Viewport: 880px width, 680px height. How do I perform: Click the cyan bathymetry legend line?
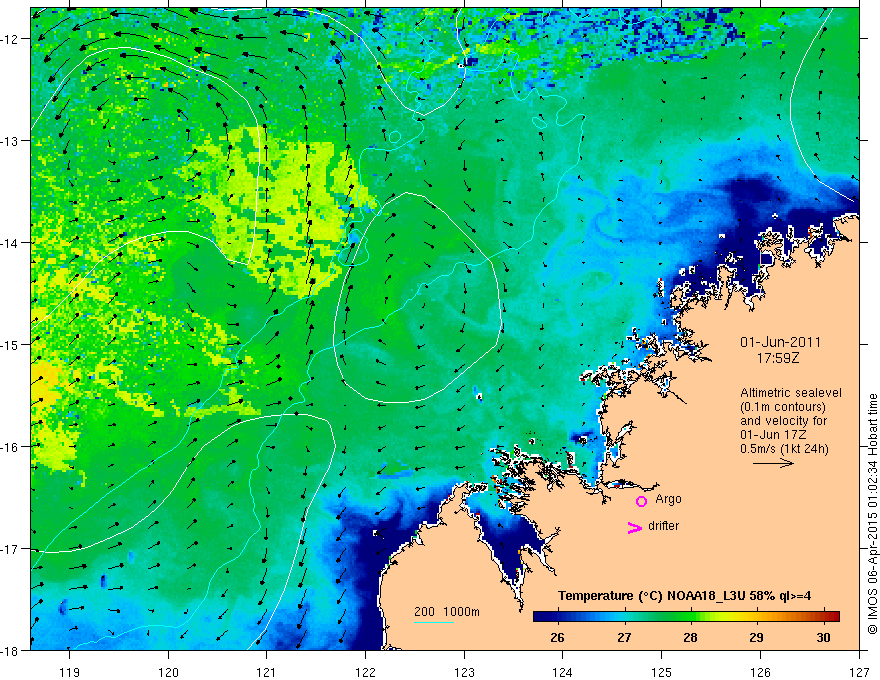pos(434,622)
